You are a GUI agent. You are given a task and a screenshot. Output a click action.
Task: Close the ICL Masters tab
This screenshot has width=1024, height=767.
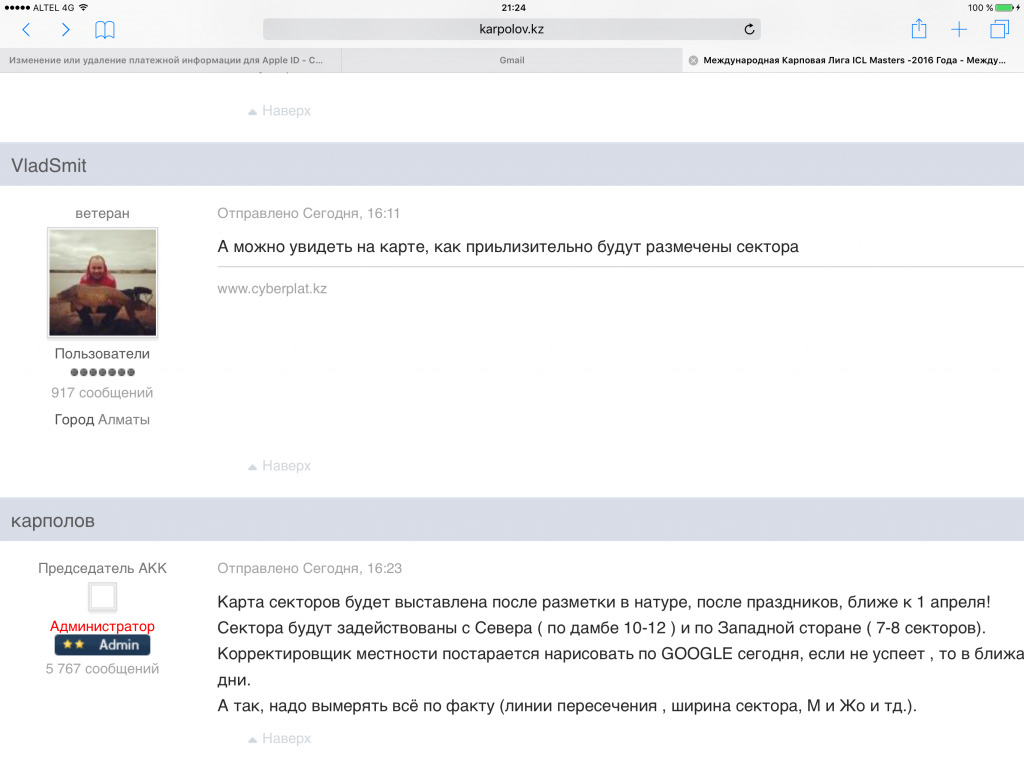pos(693,61)
